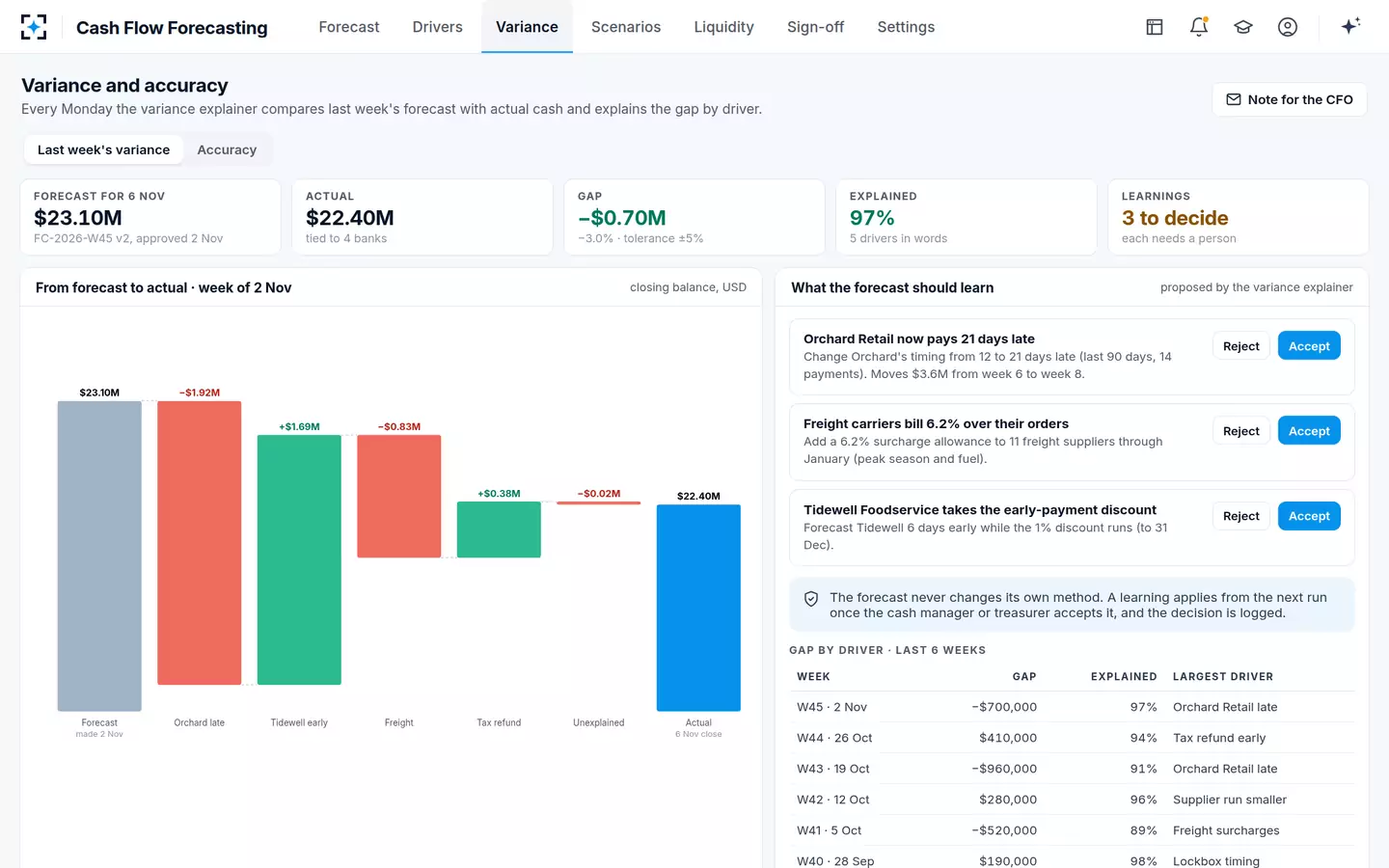The height and width of the screenshot is (868, 1389).
Task: Accept the Tidewell Foodservice early-payment learning
Action: (1309, 516)
